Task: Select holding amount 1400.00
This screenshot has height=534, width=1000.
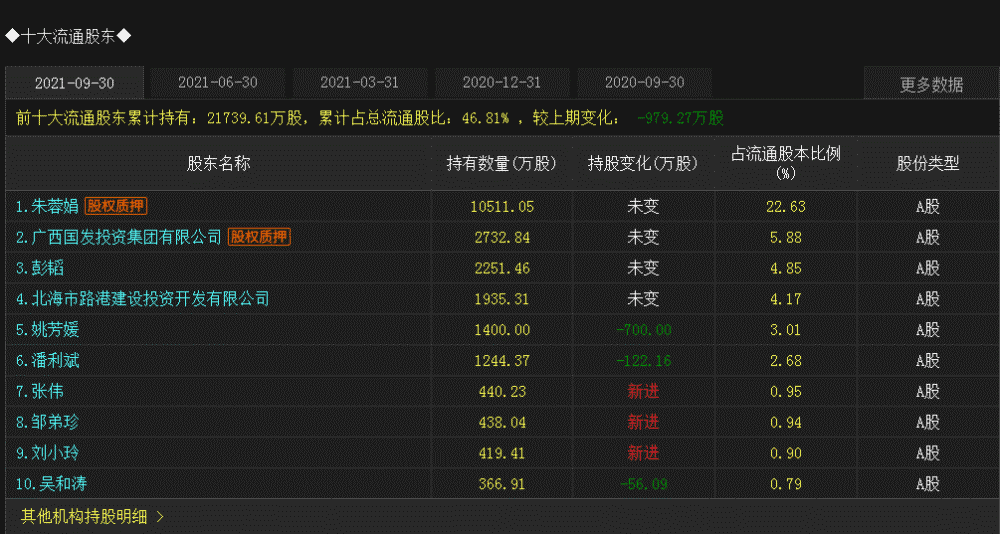Action: coord(502,330)
